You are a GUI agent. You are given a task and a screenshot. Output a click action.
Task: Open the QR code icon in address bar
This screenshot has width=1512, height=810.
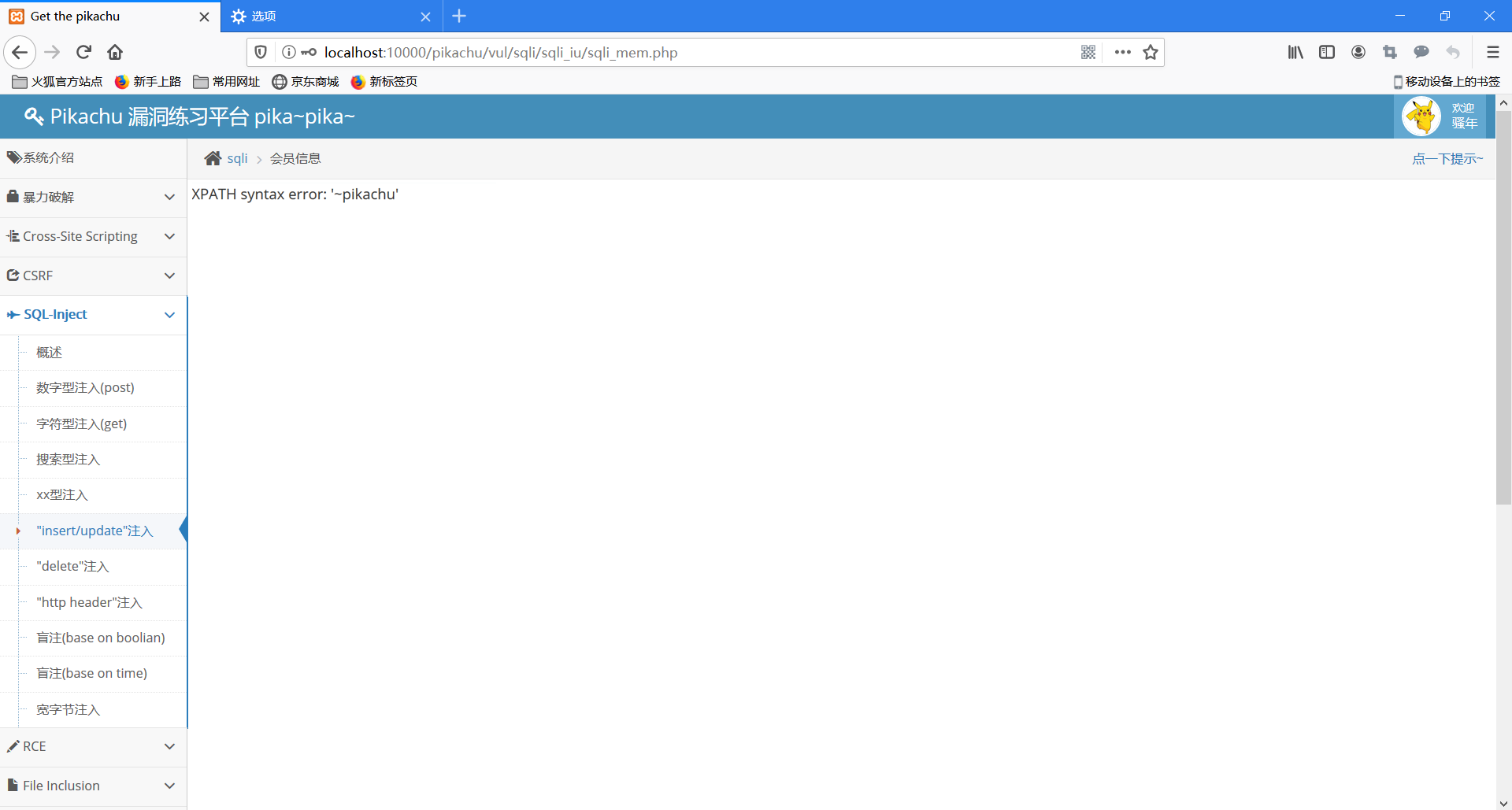click(x=1088, y=52)
